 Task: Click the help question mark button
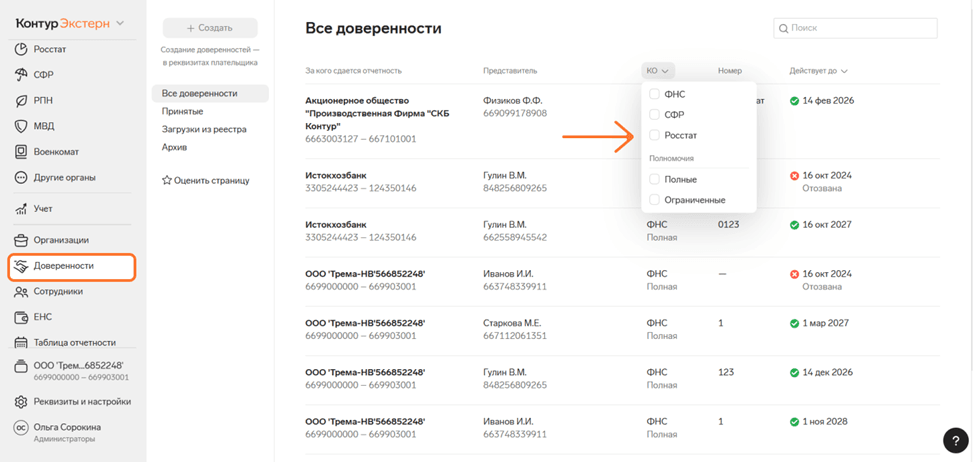pyautogui.click(x=955, y=440)
